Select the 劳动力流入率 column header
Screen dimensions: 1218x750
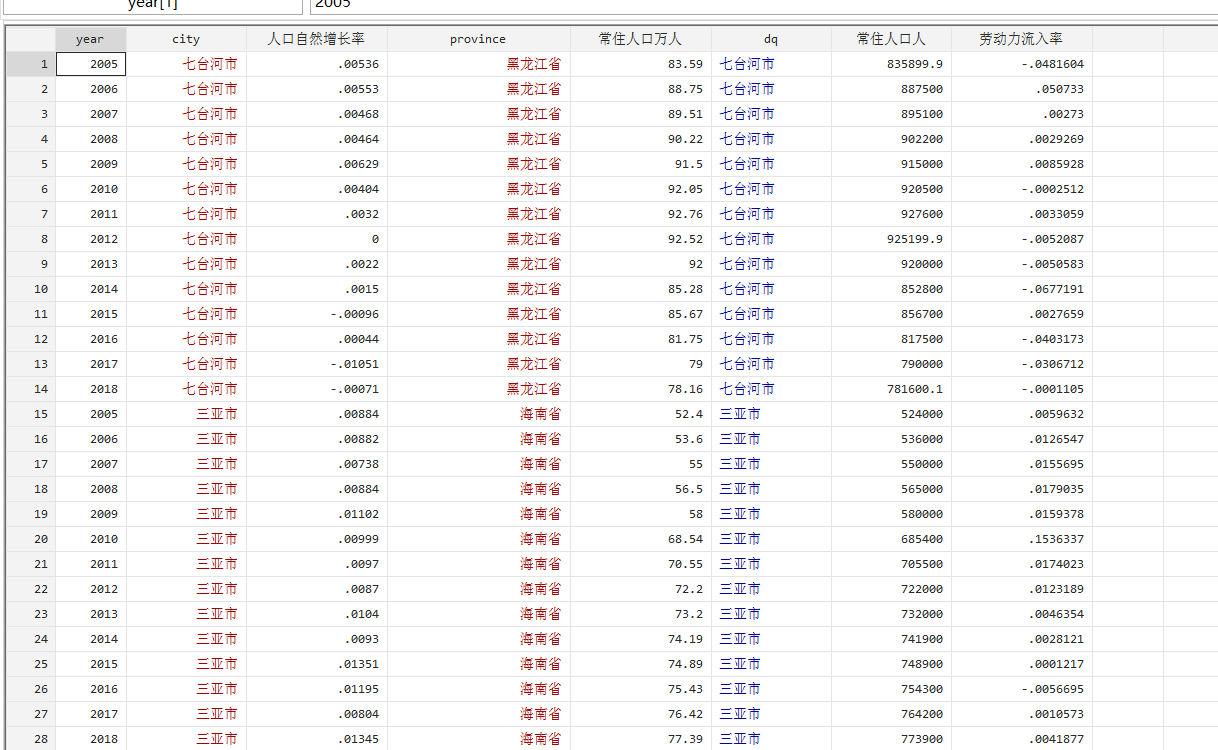click(1021, 39)
